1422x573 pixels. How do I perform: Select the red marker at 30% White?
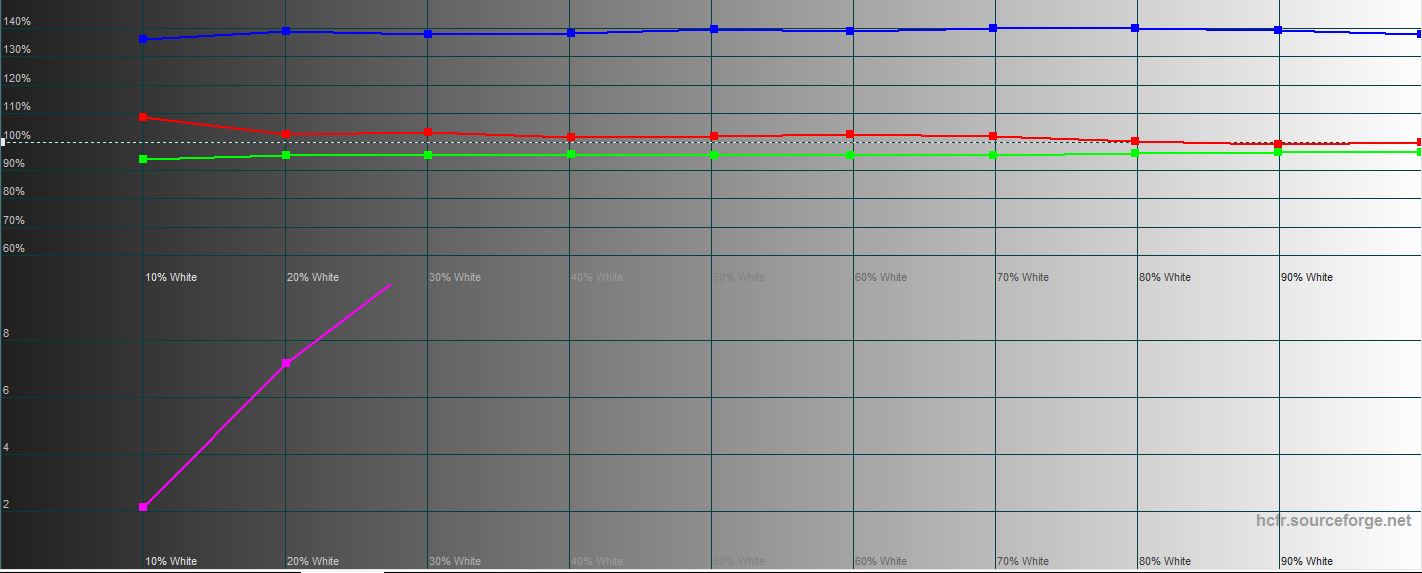point(428,132)
